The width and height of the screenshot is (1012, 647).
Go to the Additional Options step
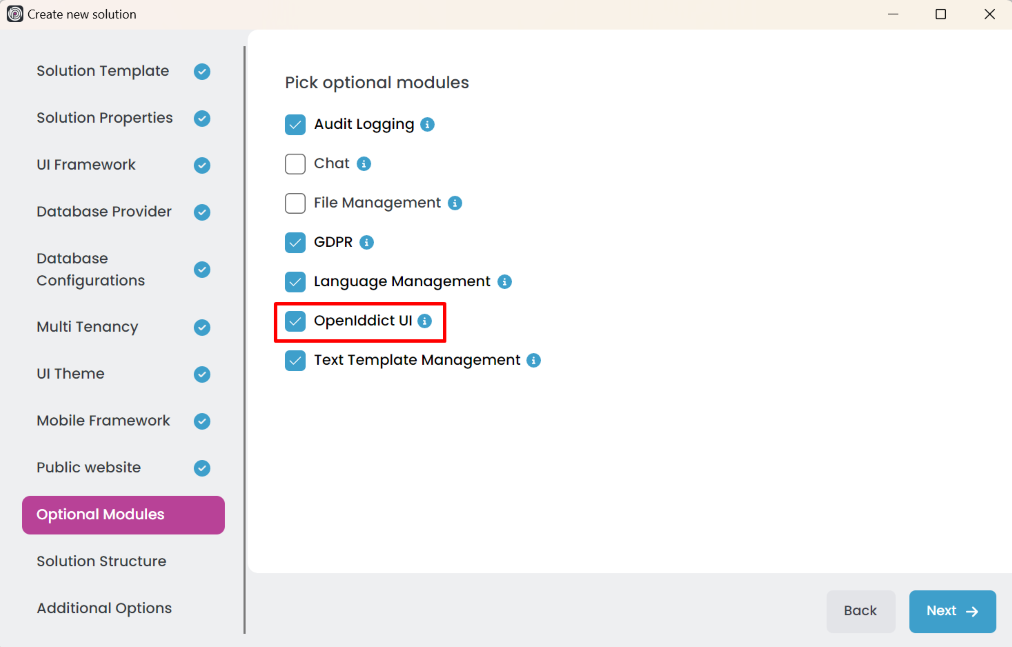tap(104, 608)
